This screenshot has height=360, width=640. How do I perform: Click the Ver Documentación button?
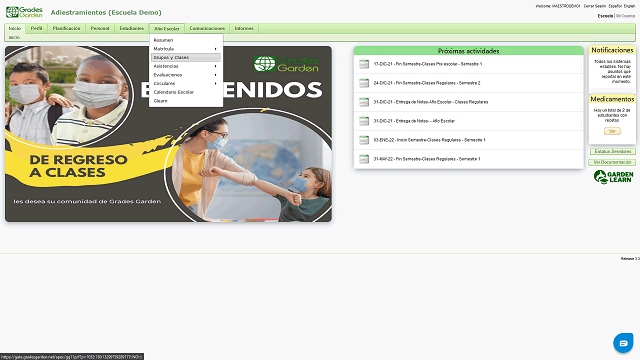click(x=612, y=162)
